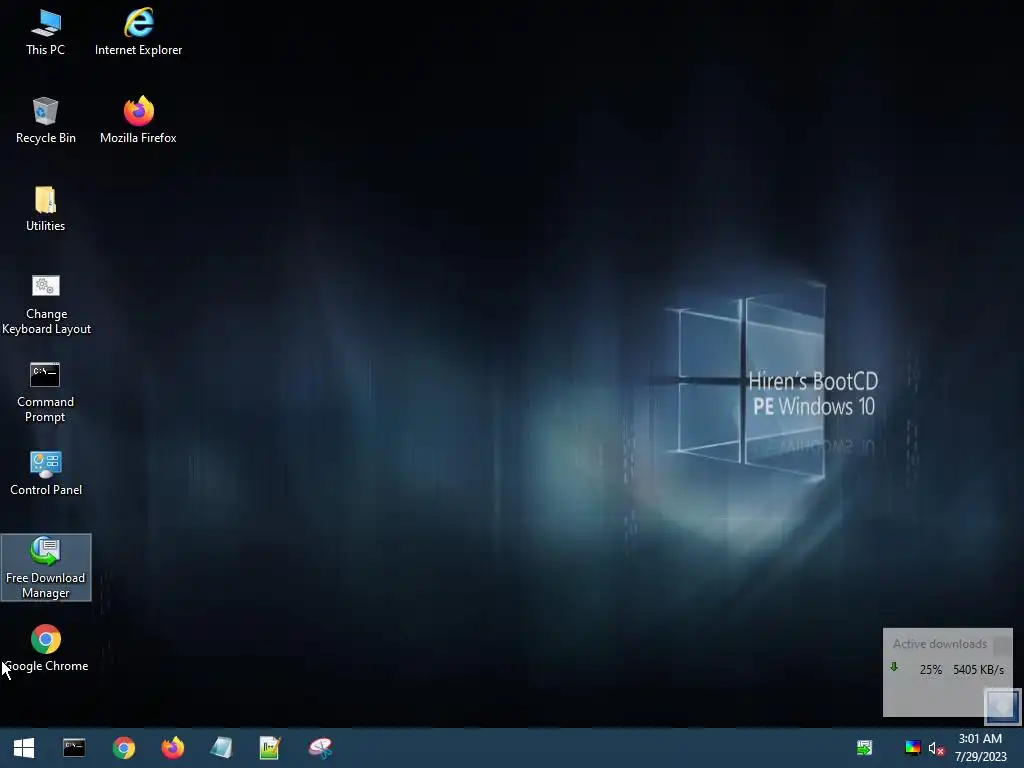Open This PC desktop icon
The image size is (1024, 768).
tap(46, 32)
